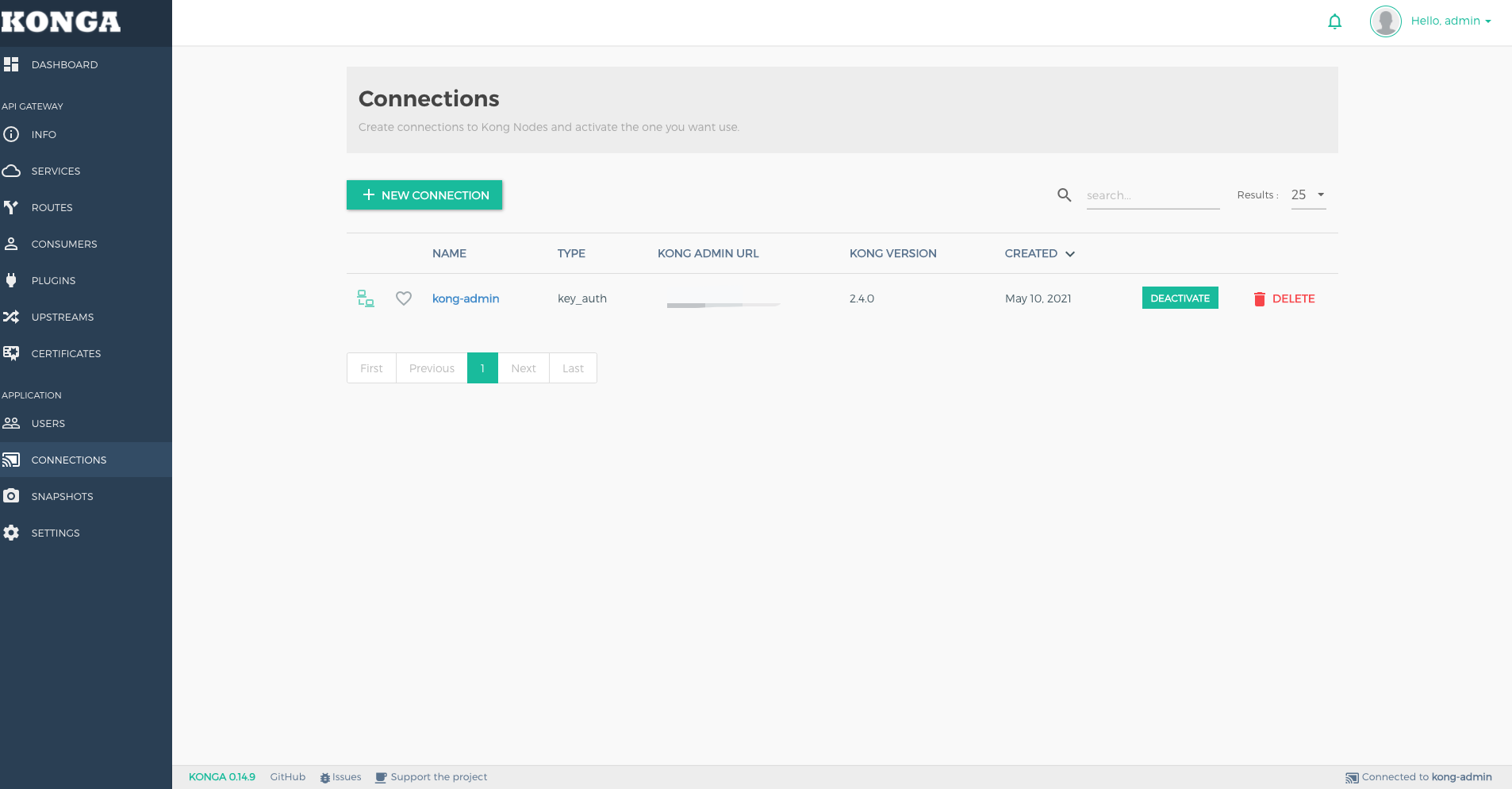The image size is (1512, 789).
Task: Open the Results per page dropdown
Action: point(1308,194)
